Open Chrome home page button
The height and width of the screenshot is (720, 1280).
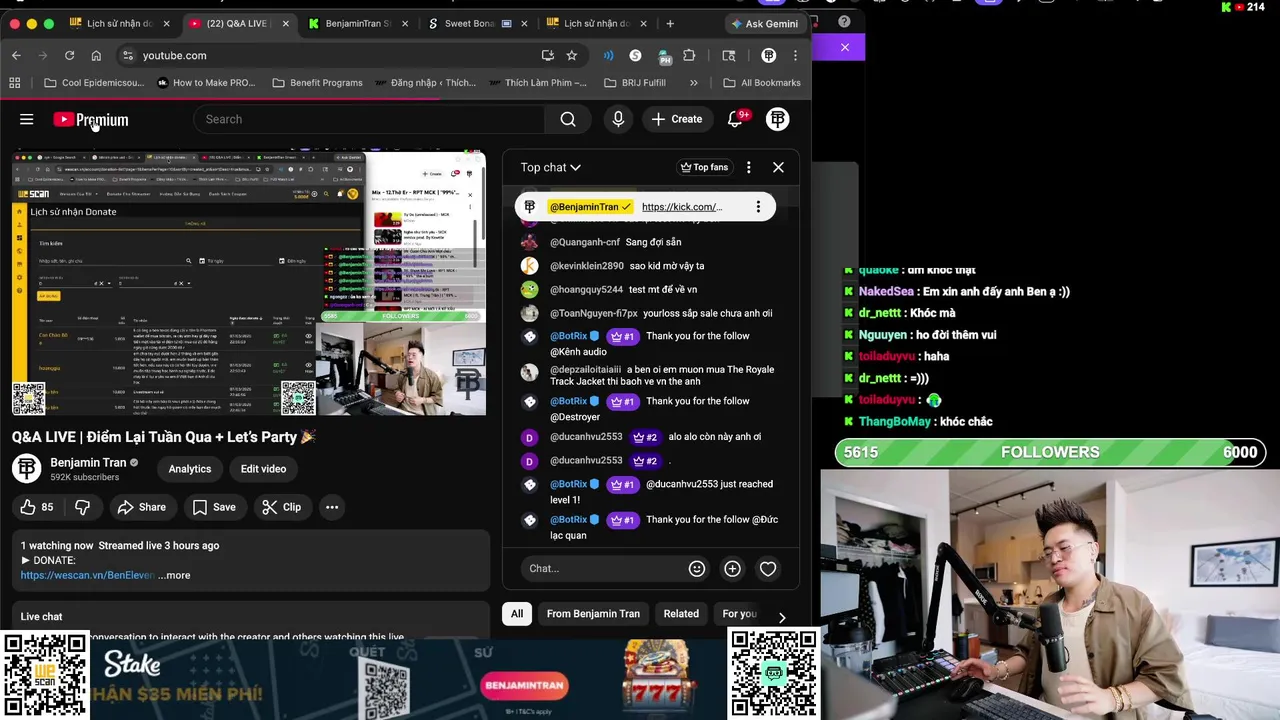point(96,55)
